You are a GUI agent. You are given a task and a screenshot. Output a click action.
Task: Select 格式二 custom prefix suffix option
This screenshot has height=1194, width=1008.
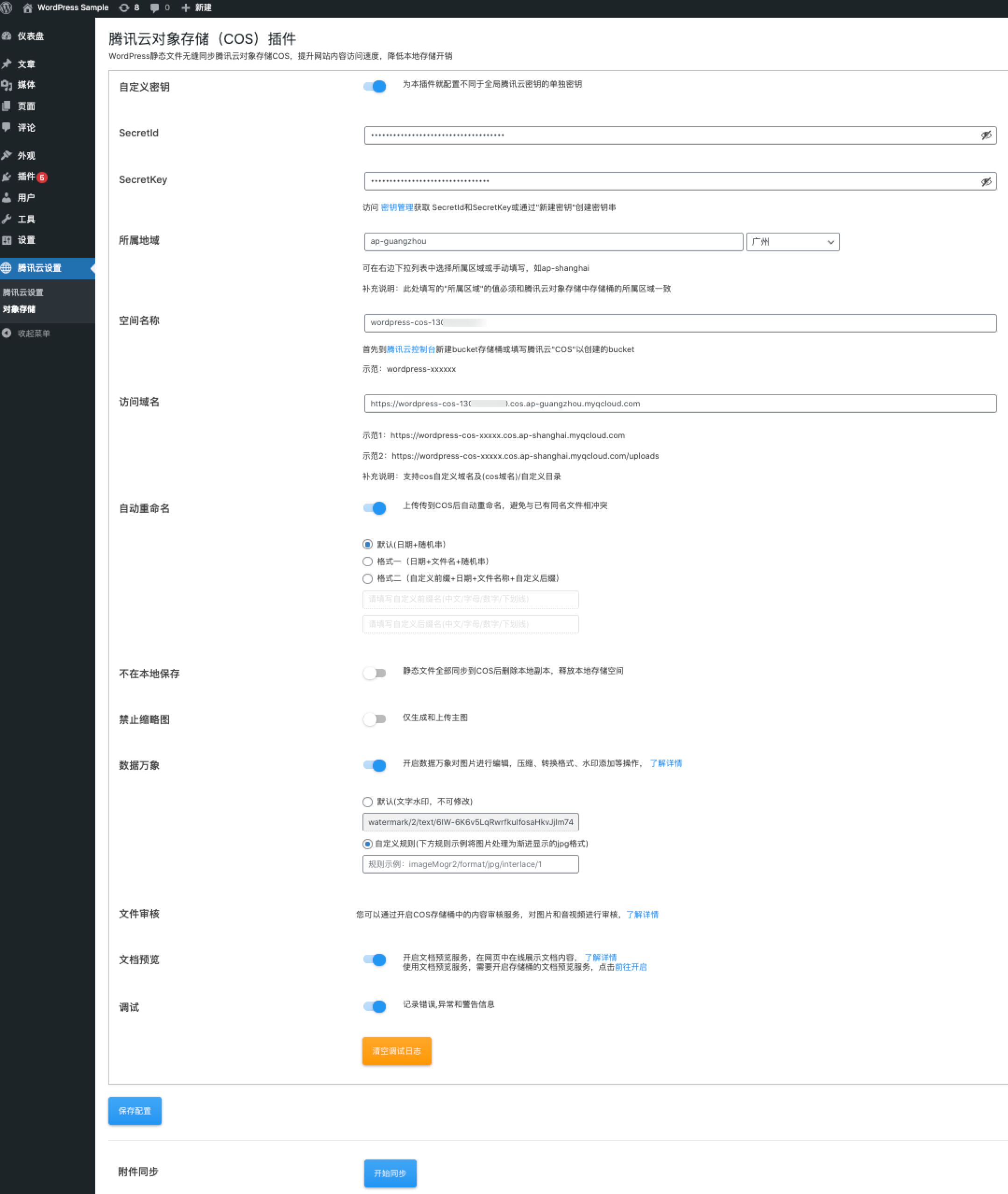(368, 579)
